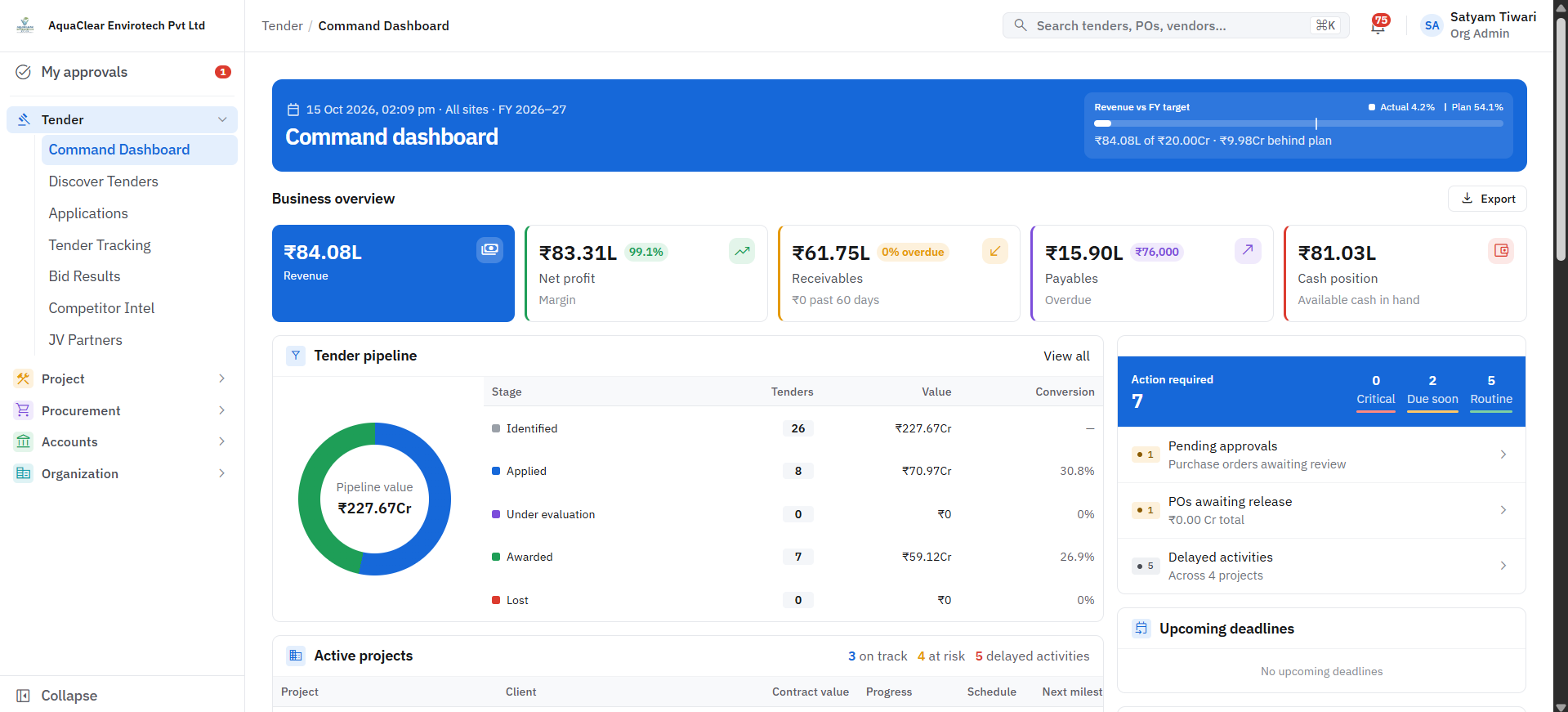Open Delayed activities row chevron
The height and width of the screenshot is (712, 1568).
tap(1503, 566)
